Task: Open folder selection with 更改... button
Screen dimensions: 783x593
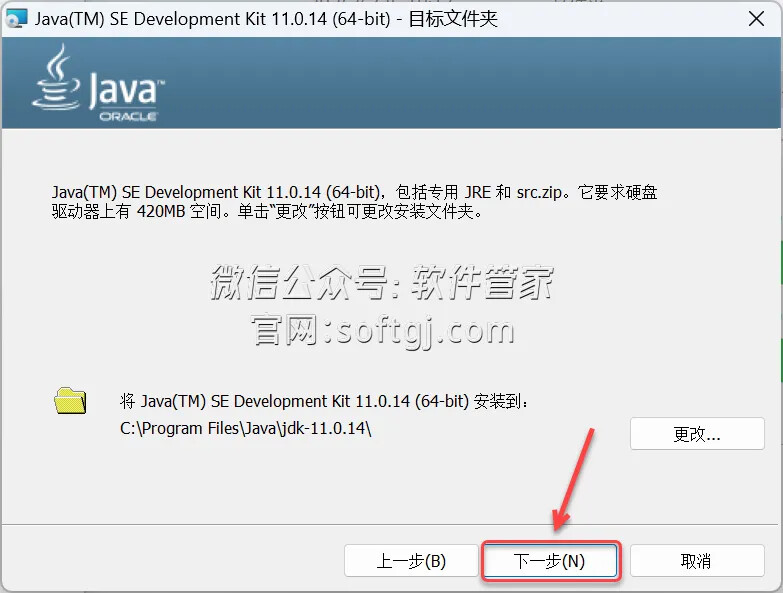Action: click(697, 434)
